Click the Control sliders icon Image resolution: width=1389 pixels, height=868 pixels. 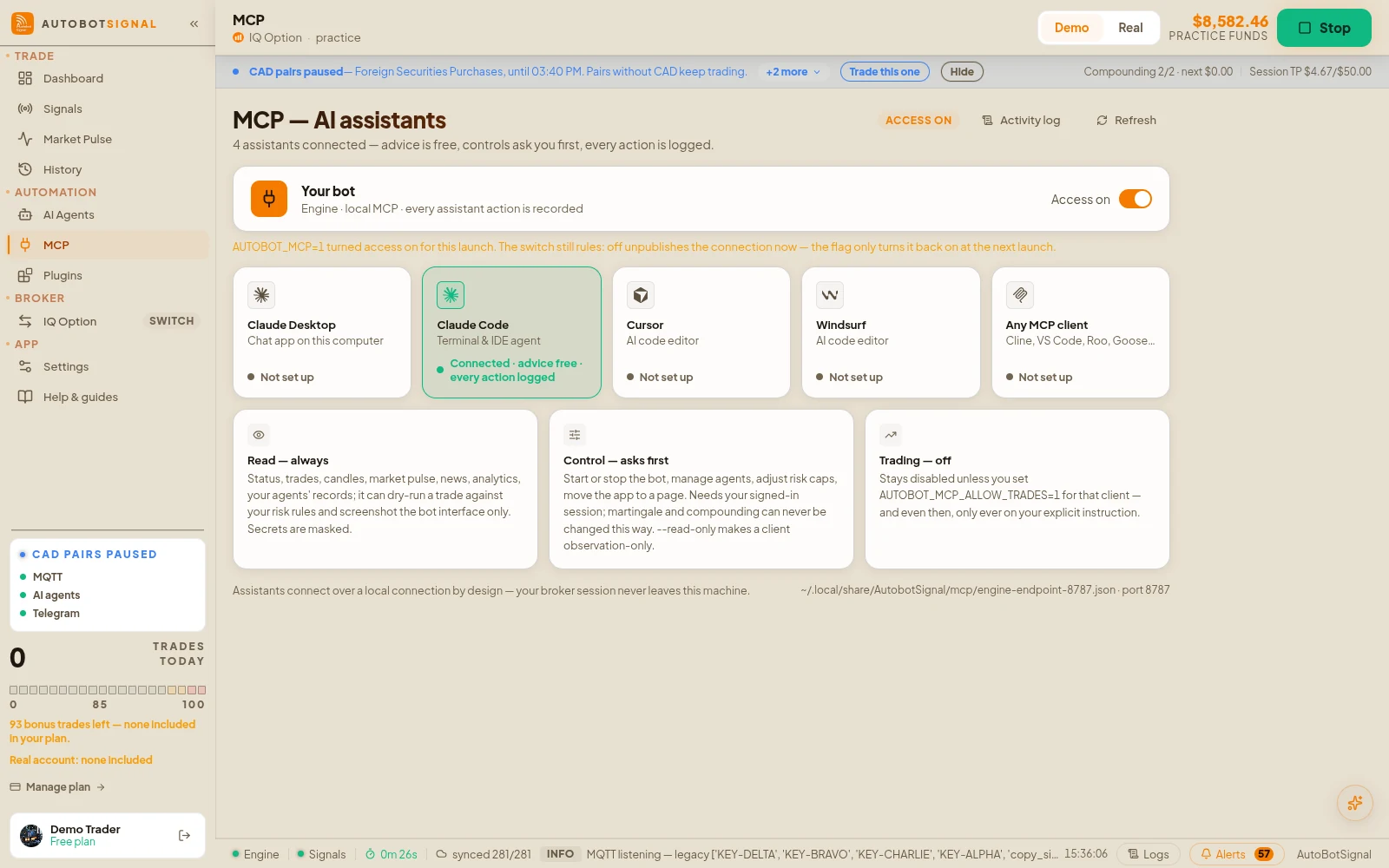tap(575, 435)
